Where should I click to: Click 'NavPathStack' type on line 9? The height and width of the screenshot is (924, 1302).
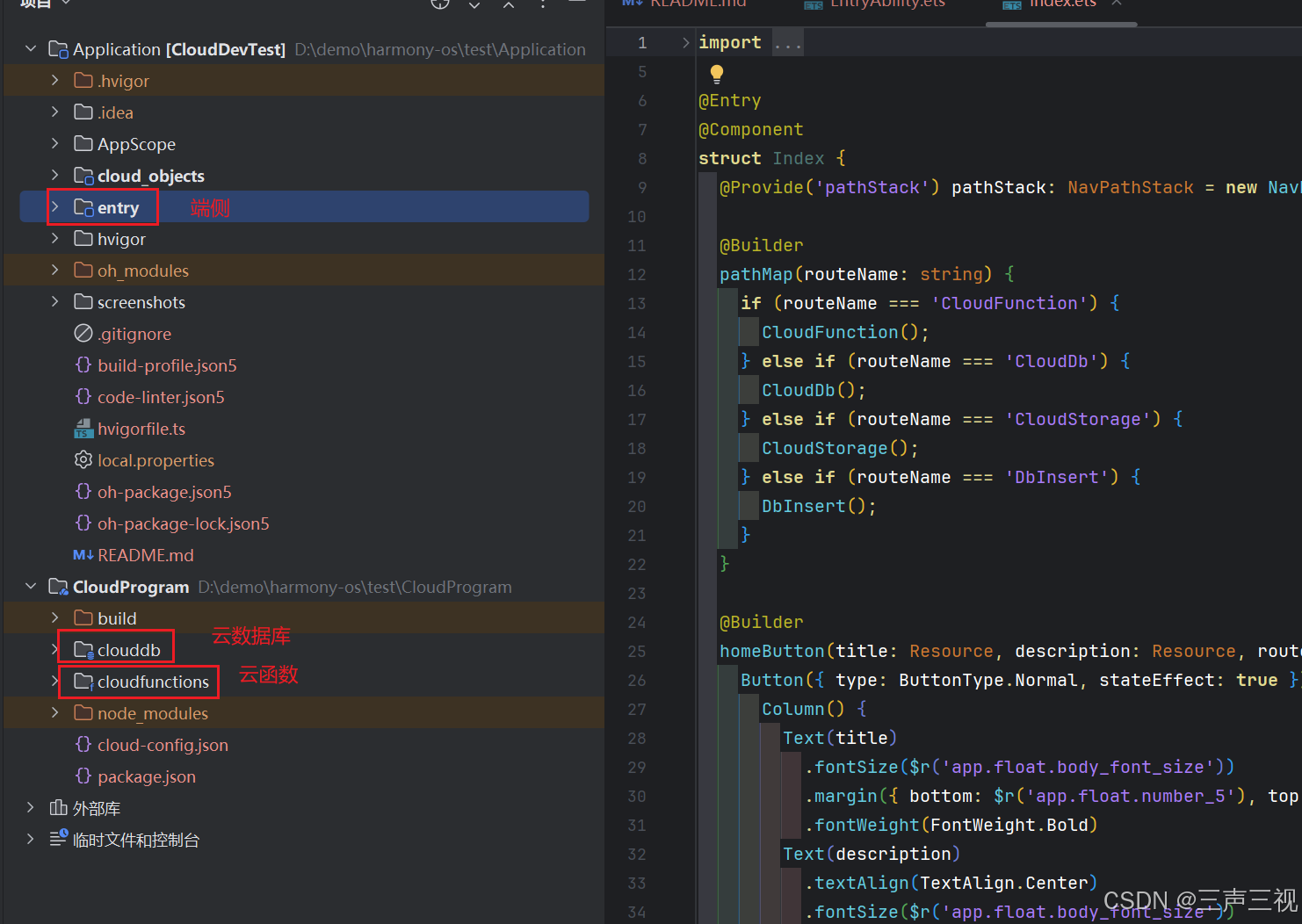[1131, 187]
